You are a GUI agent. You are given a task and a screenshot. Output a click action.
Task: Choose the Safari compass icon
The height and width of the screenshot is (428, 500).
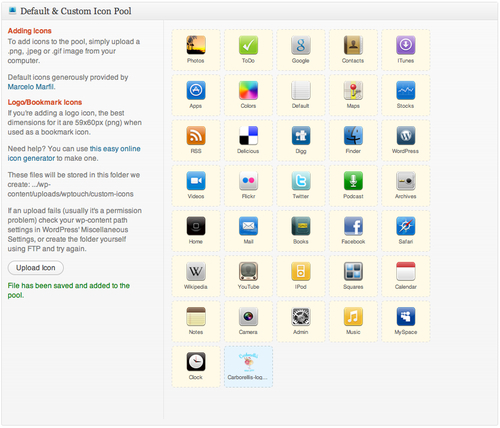pyautogui.click(x=406, y=226)
